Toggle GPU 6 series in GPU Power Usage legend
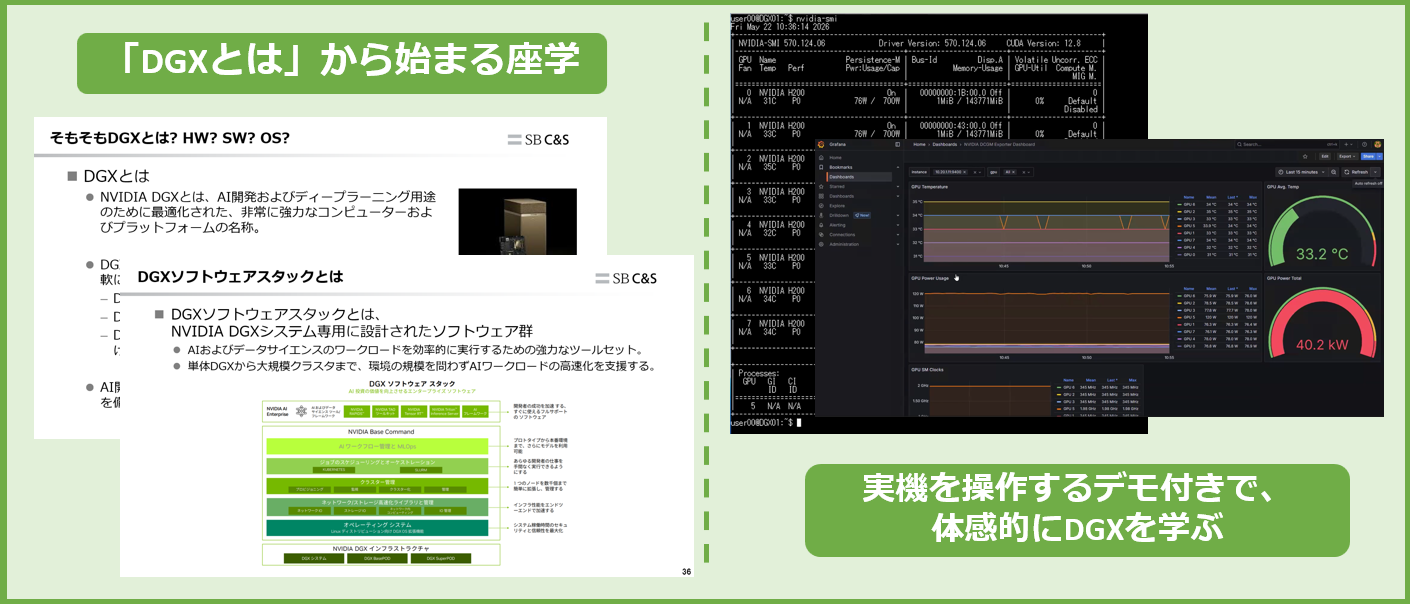 click(x=1189, y=296)
